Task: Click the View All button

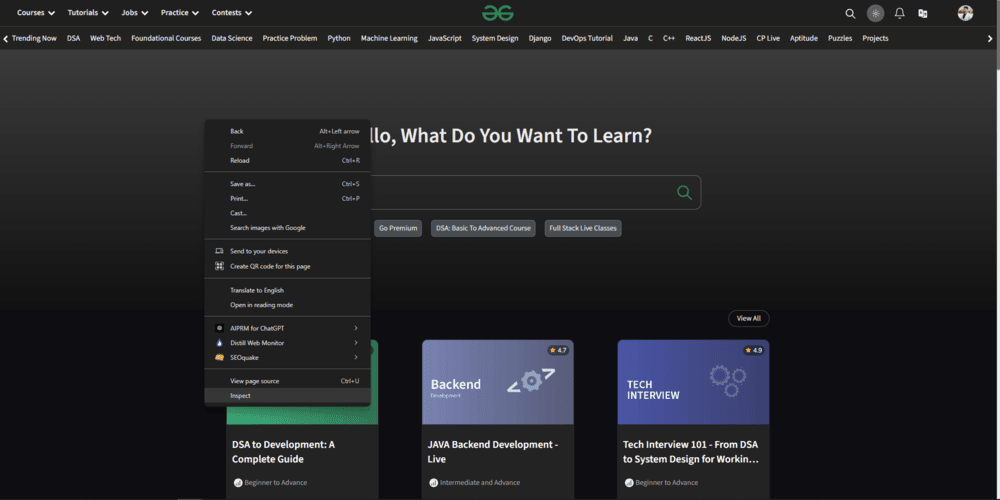Action: [x=749, y=318]
